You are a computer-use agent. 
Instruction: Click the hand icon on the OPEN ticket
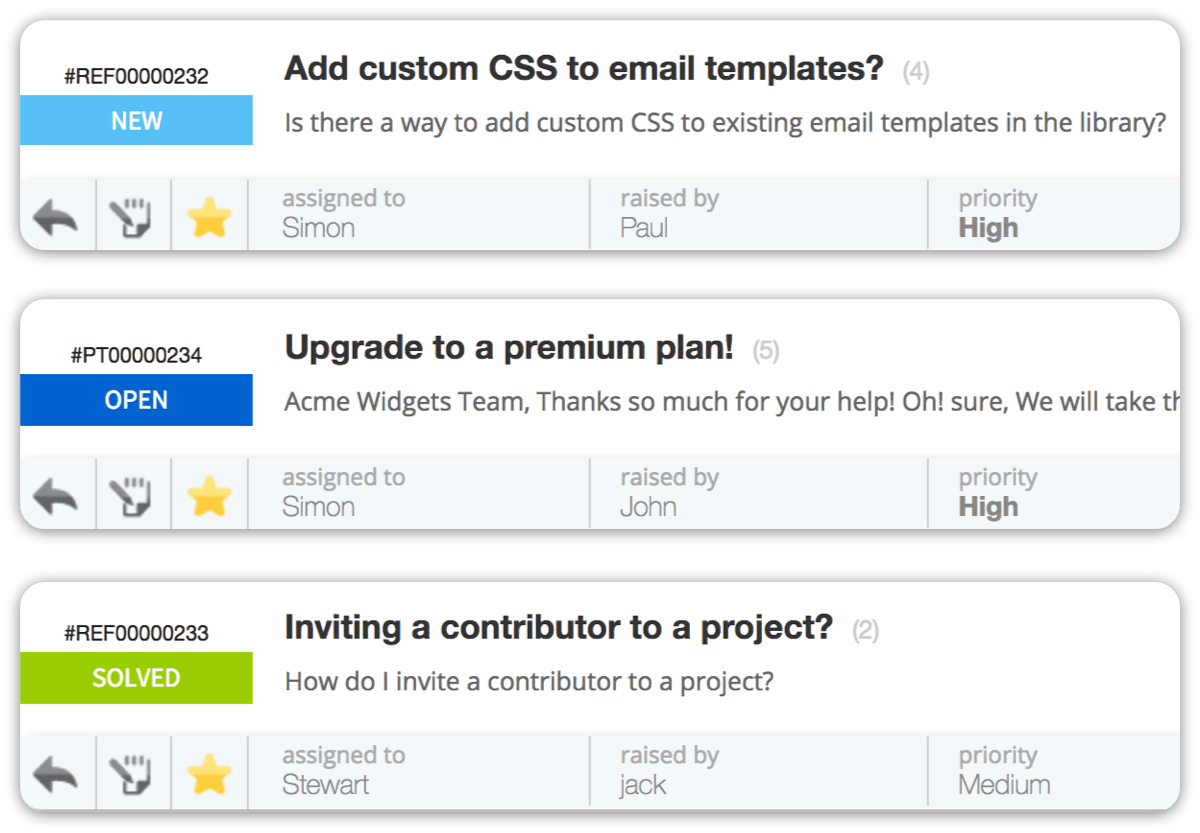[133, 495]
